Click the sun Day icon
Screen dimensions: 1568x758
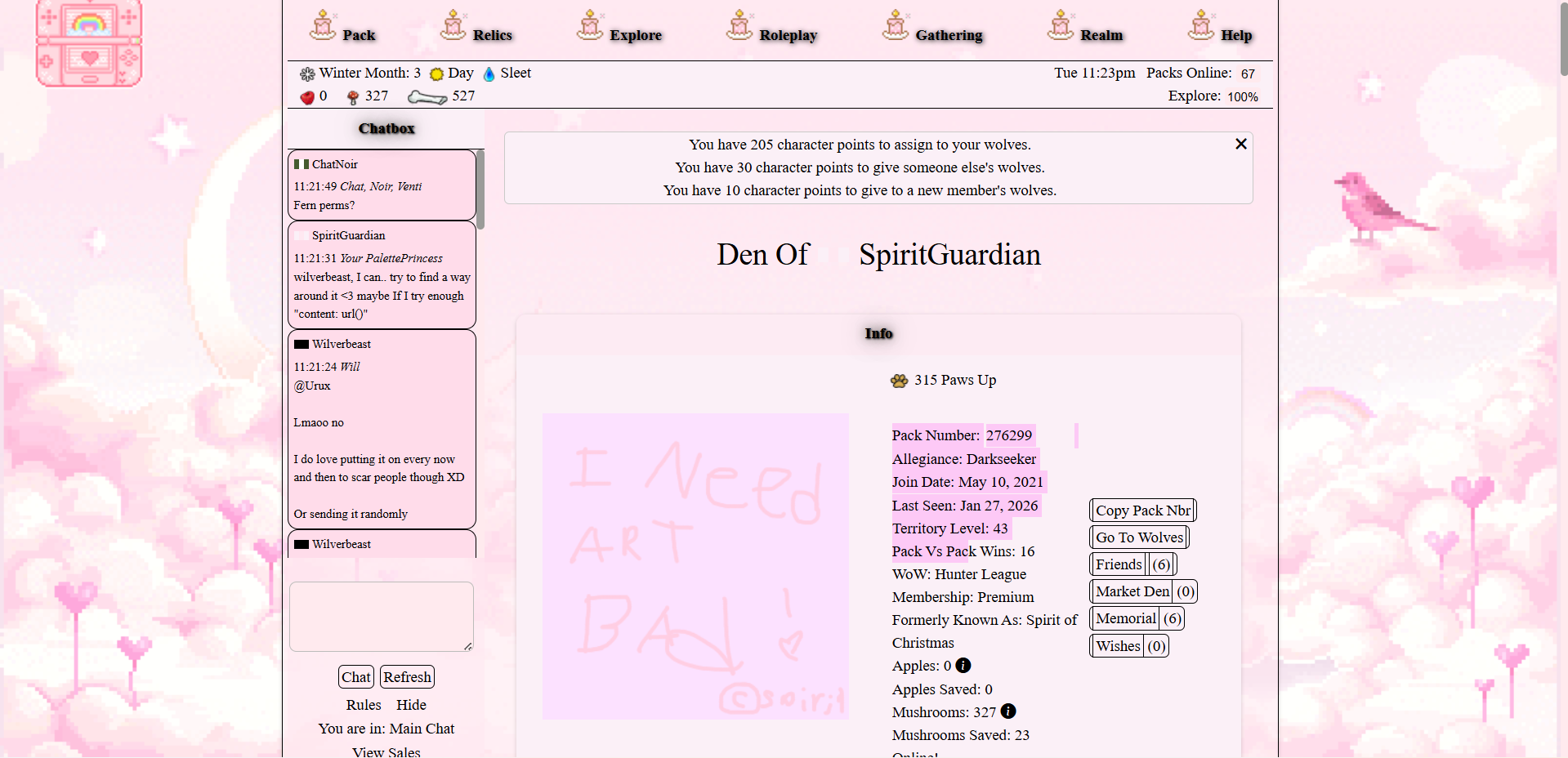pyautogui.click(x=437, y=74)
